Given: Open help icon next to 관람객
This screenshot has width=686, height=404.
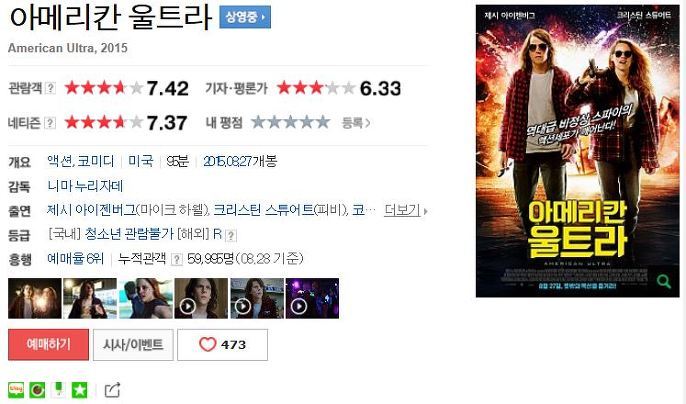Looking at the screenshot, I should pos(51,88).
